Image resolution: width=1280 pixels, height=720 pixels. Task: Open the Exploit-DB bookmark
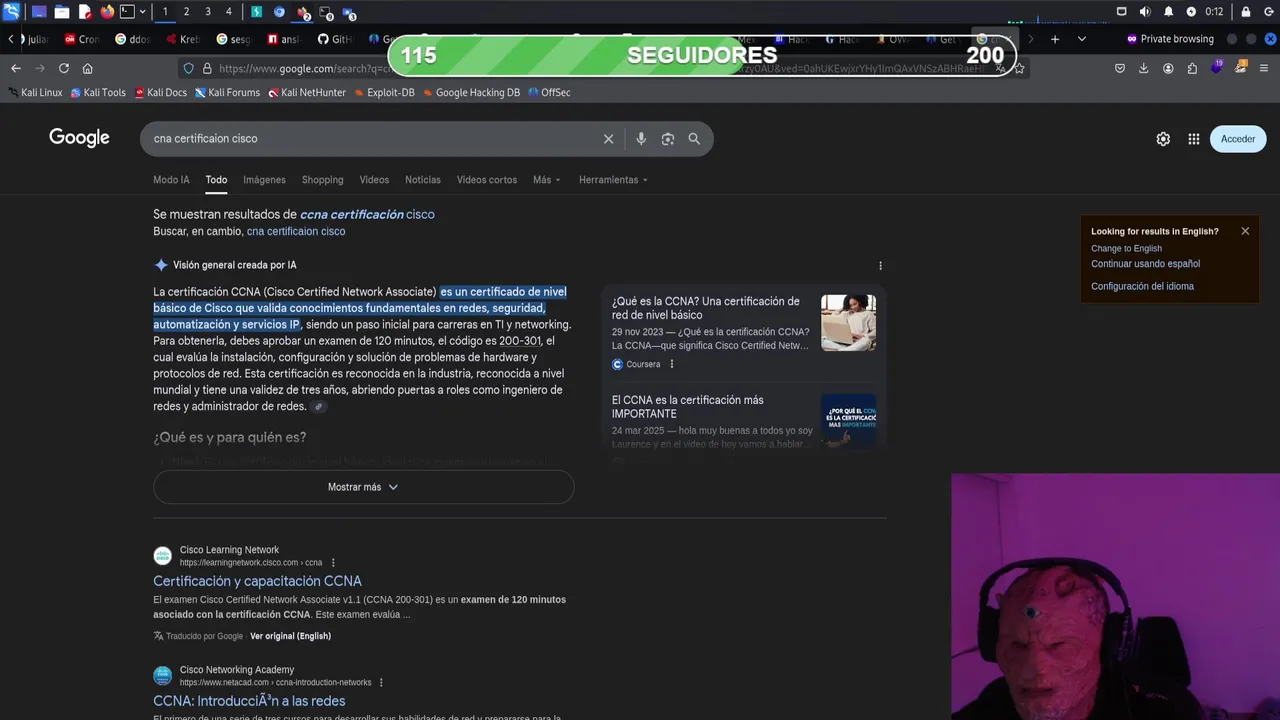click(384, 92)
